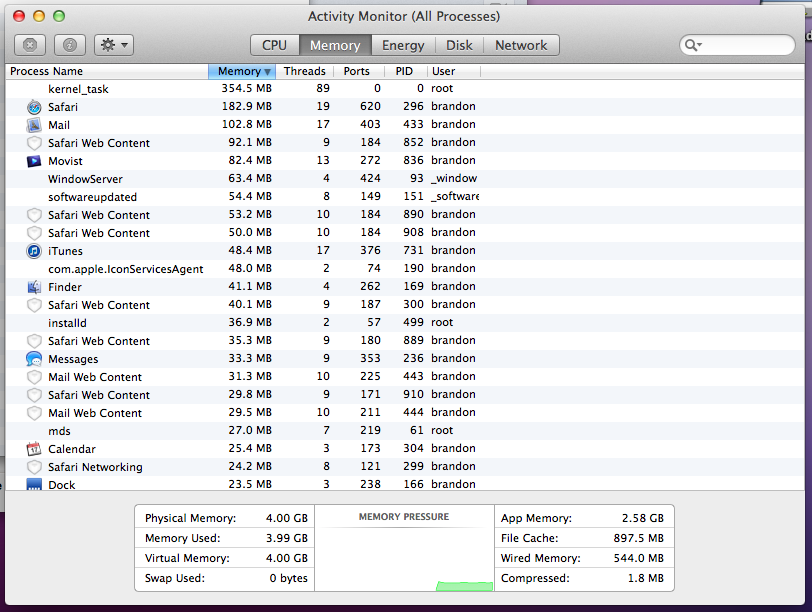Click the _window user cell
Image resolution: width=812 pixels, height=612 pixels.
click(454, 178)
